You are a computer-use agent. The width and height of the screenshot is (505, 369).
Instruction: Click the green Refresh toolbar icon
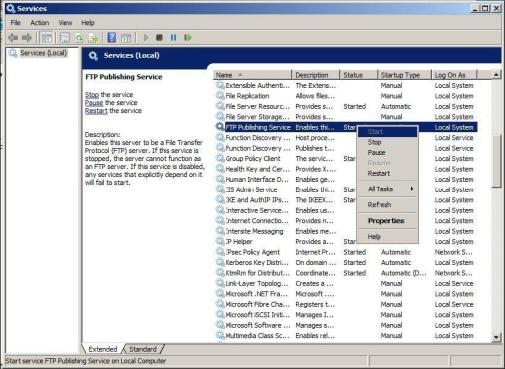coord(79,38)
